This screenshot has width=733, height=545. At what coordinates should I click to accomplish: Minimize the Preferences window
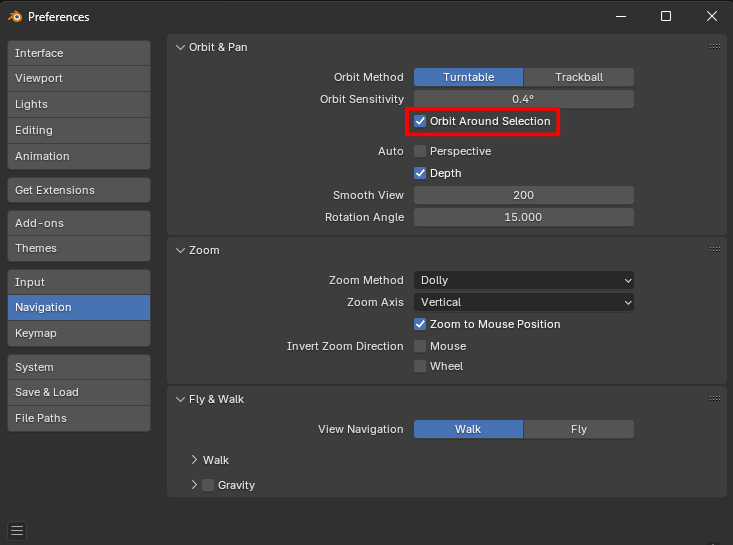pos(621,16)
